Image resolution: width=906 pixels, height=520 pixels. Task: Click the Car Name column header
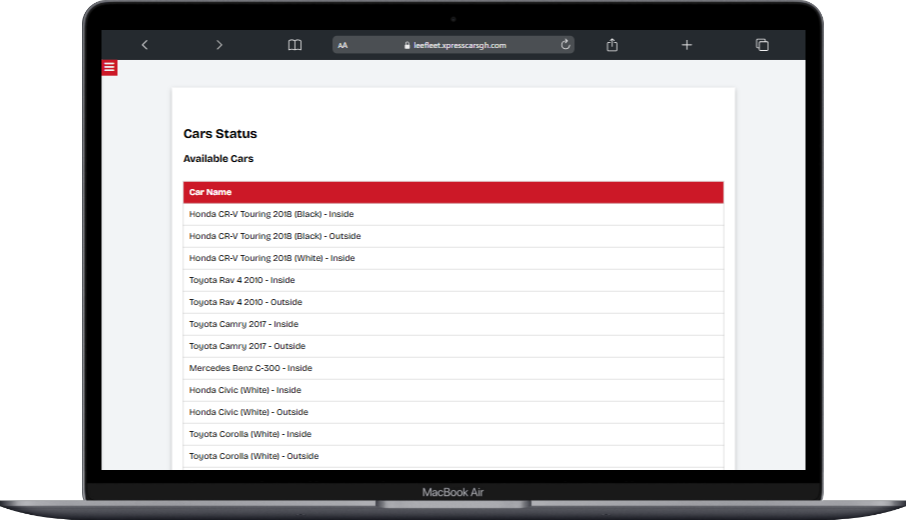coord(453,192)
